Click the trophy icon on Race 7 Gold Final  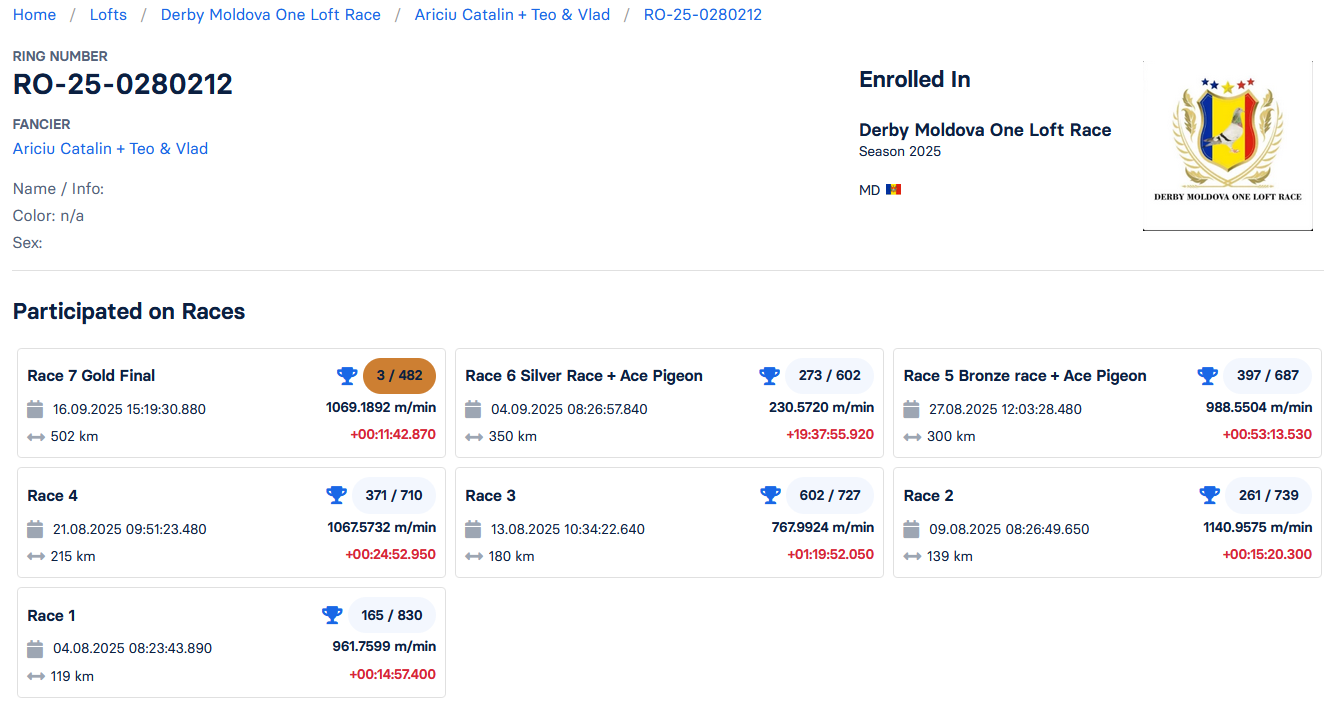pos(347,376)
